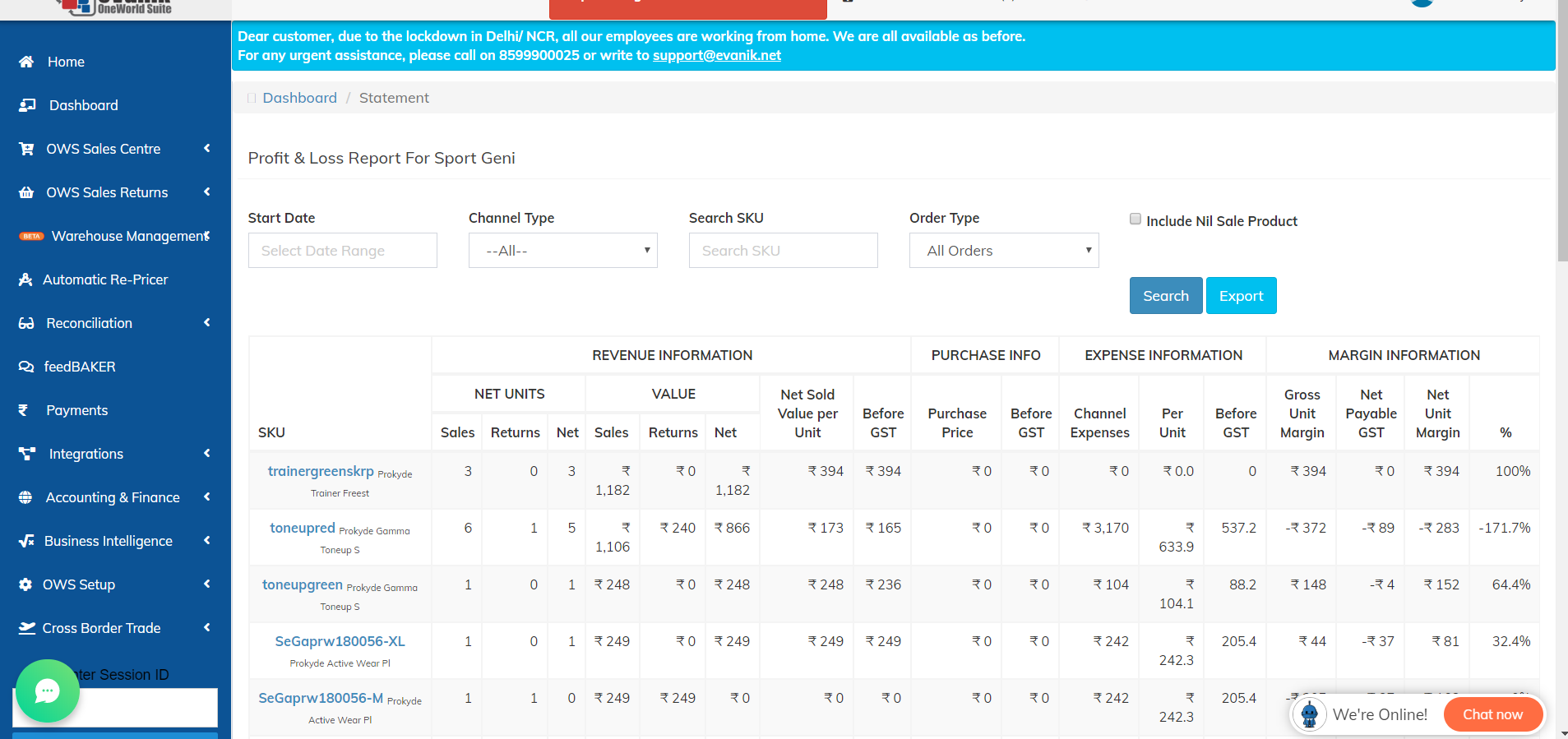Click the OWS Setup gear icon
The width and height of the screenshot is (1568, 739).
[x=25, y=584]
